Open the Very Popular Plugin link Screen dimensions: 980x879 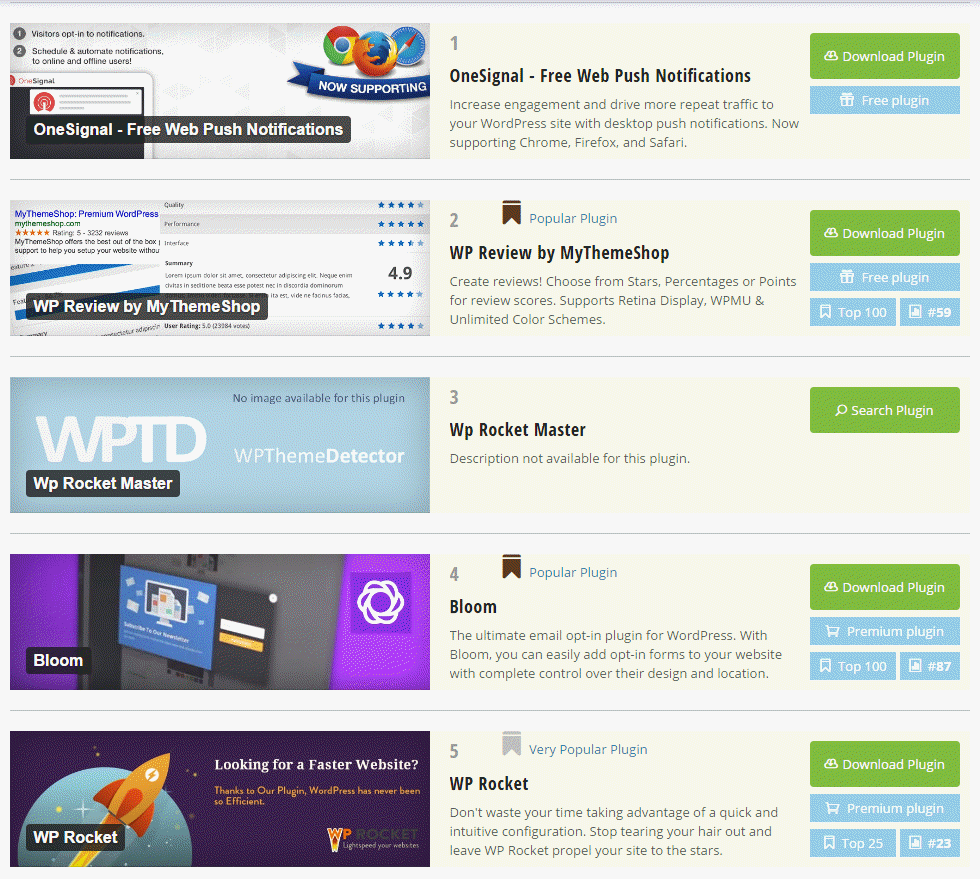[x=588, y=749]
